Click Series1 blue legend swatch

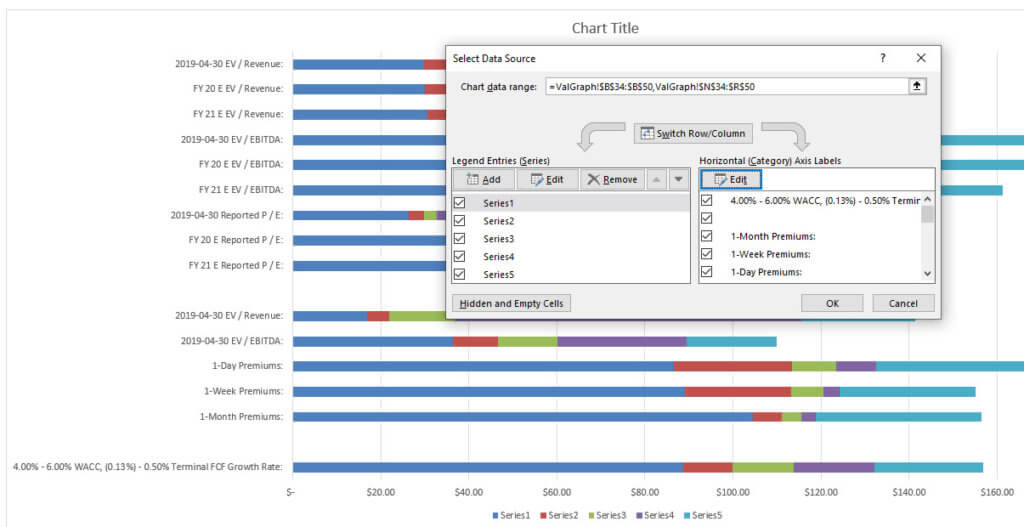pyautogui.click(x=495, y=516)
